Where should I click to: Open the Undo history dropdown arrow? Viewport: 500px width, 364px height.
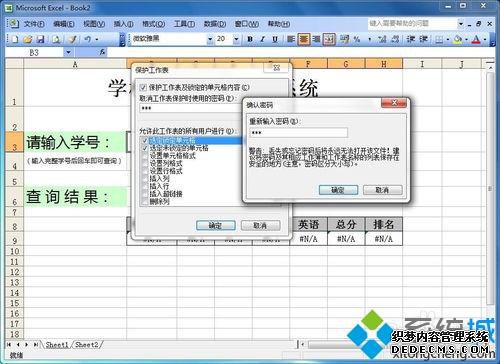tap(97, 39)
